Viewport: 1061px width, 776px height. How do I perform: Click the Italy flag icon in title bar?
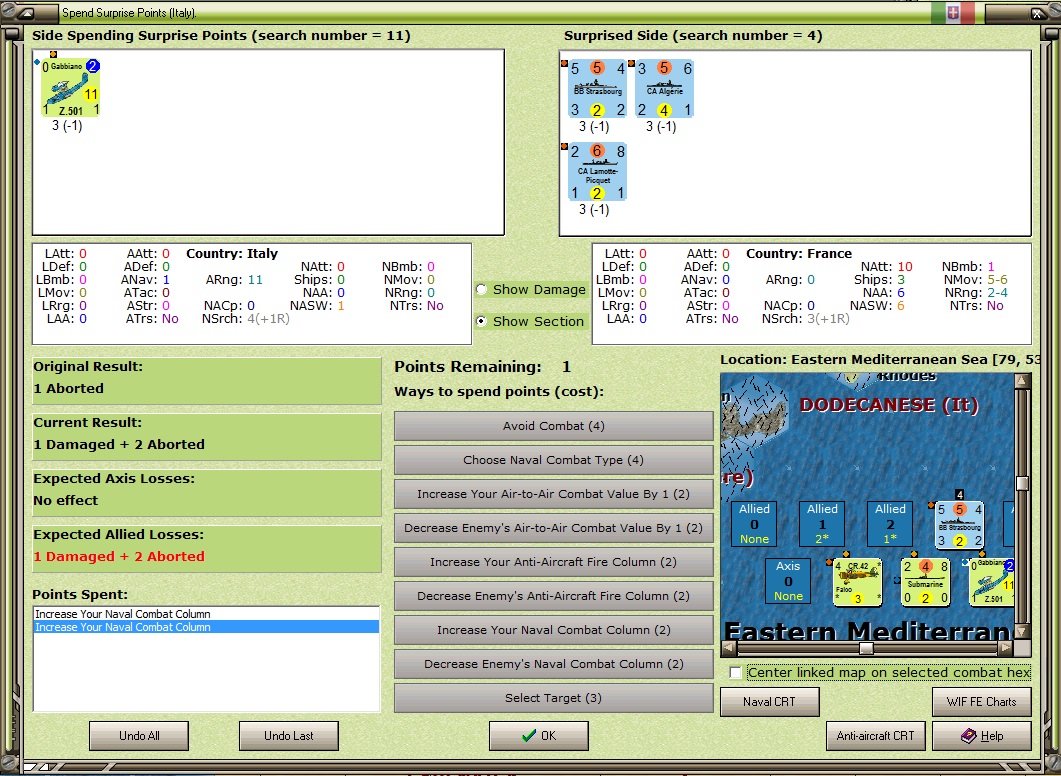pyautogui.click(x=953, y=13)
